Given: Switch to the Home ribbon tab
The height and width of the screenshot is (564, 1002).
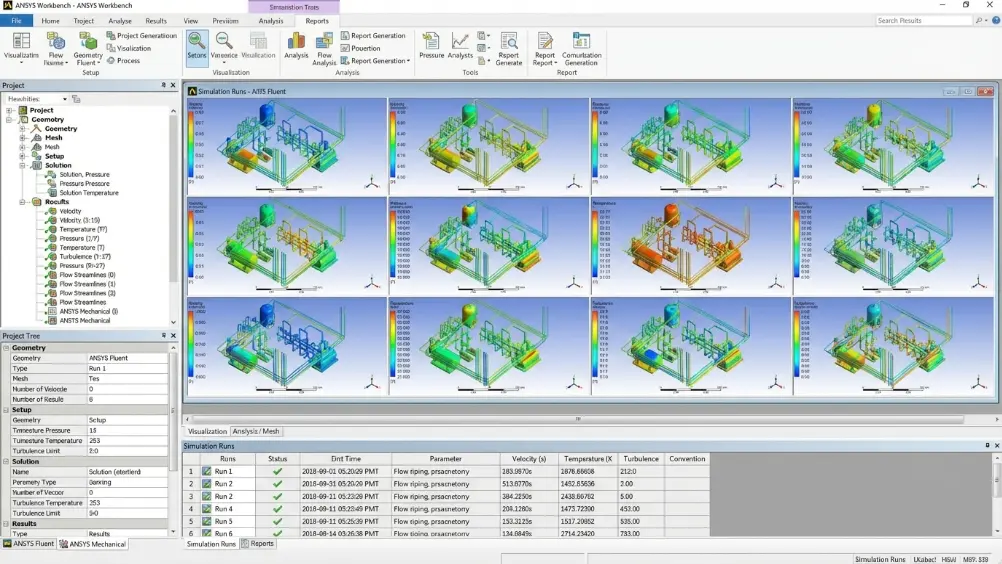Looking at the screenshot, I should [50, 21].
